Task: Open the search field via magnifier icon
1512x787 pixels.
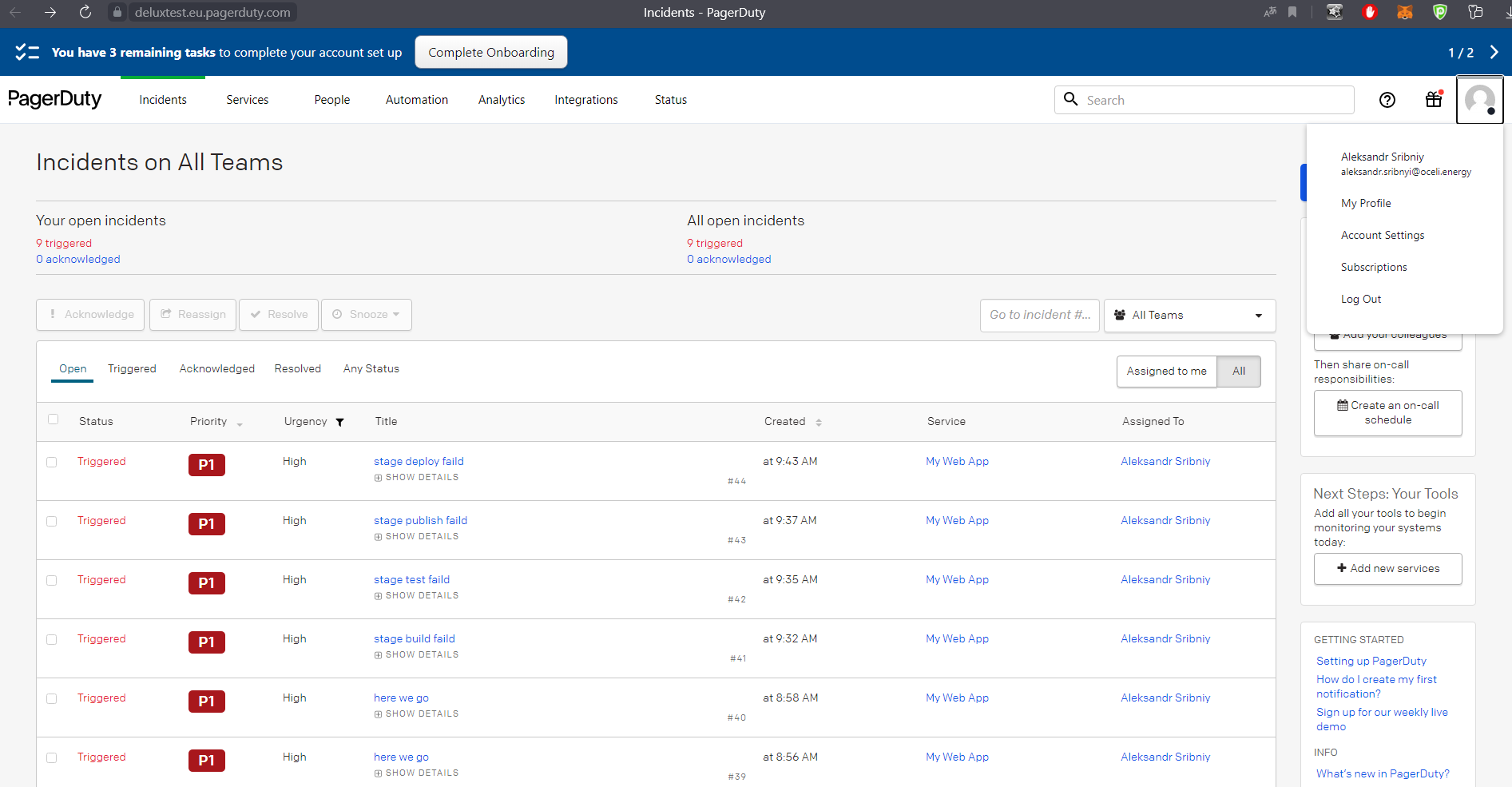Action: coord(1071,99)
